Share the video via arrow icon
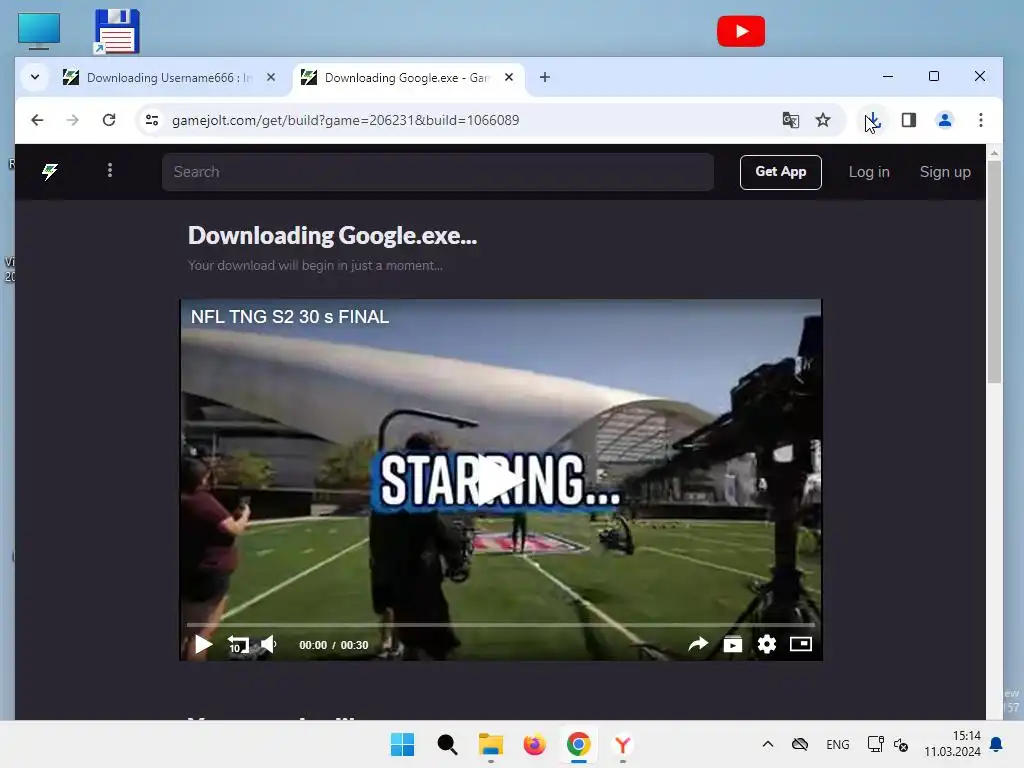 click(x=697, y=645)
